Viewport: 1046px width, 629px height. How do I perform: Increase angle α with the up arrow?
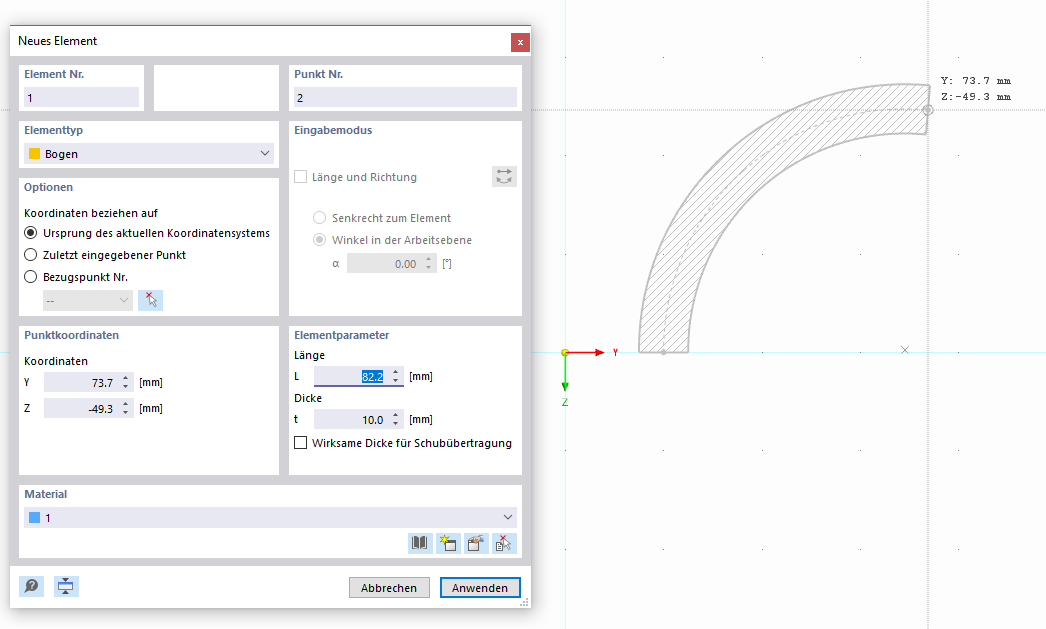[x=429, y=259]
